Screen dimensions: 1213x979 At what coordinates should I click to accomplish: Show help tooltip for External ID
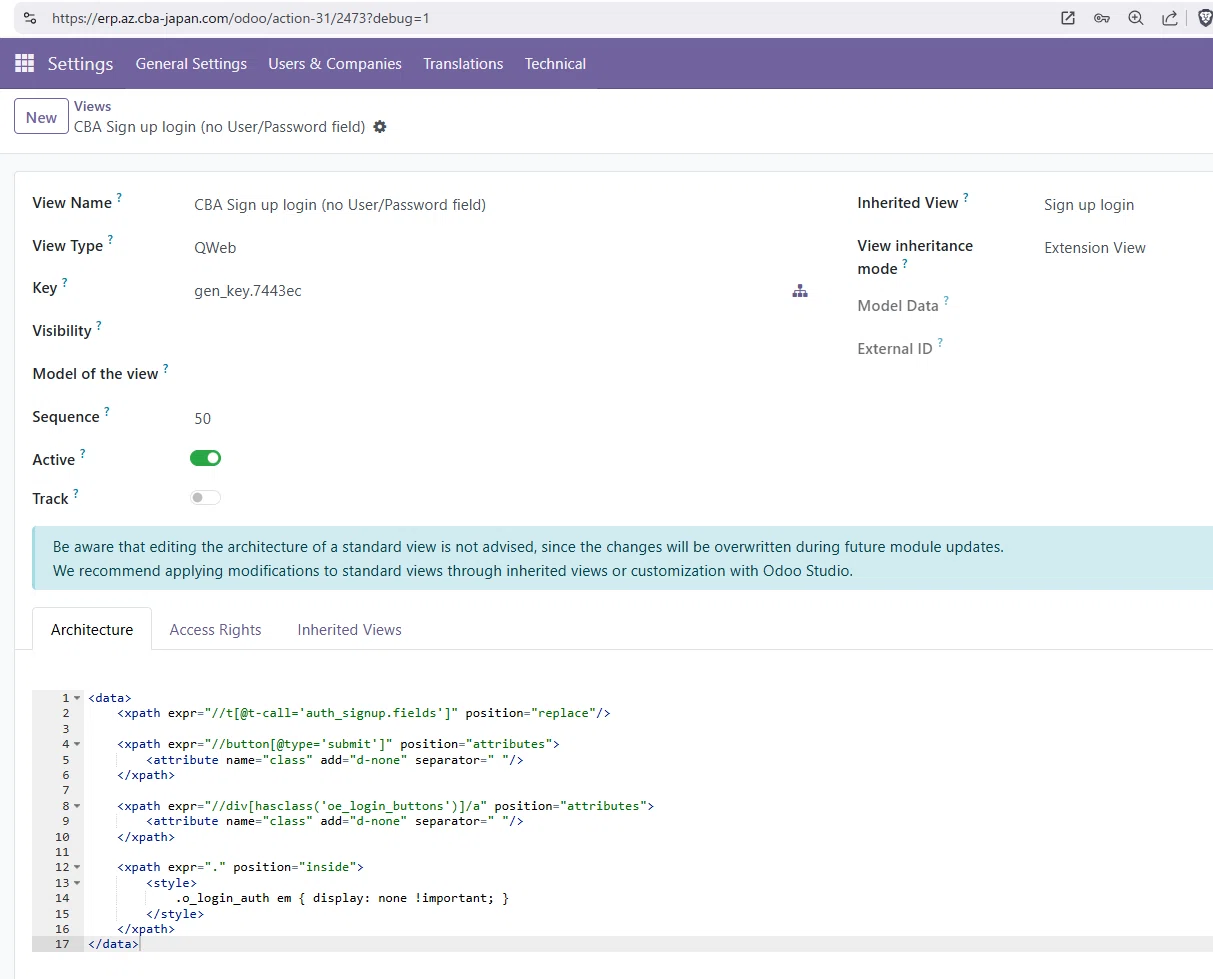click(940, 344)
